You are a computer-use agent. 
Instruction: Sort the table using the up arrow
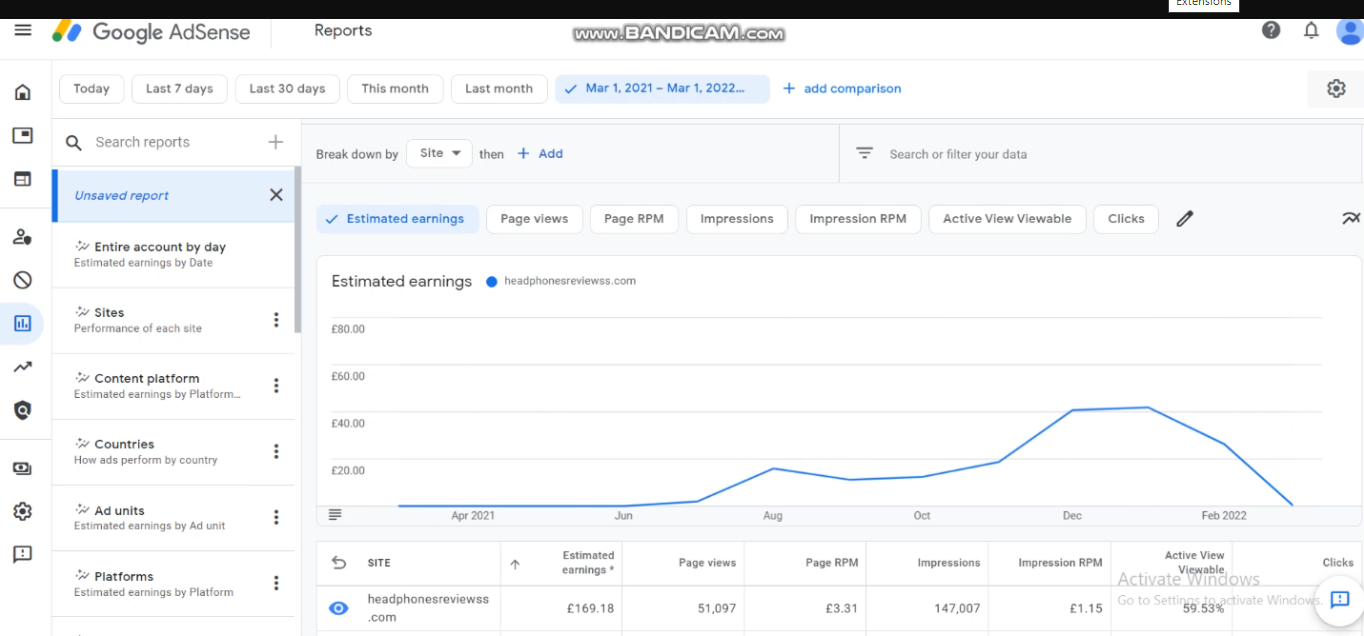[515, 564]
